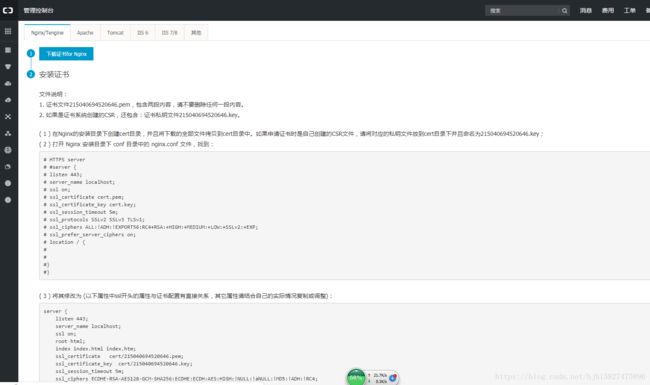Switch to the IIS 6 tab
The image size is (650, 385).
143,32
